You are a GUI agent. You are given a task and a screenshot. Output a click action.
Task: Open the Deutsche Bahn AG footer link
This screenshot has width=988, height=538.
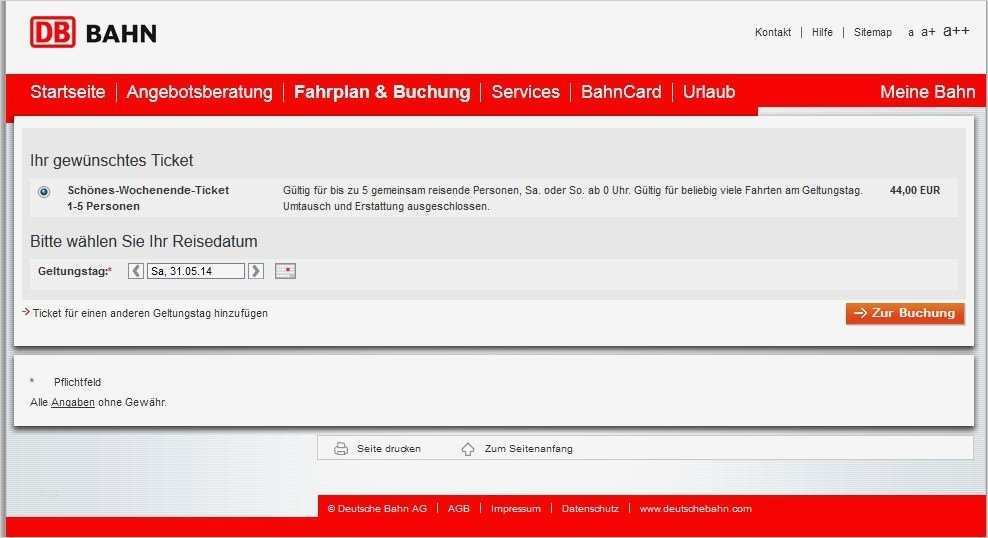tap(377, 508)
